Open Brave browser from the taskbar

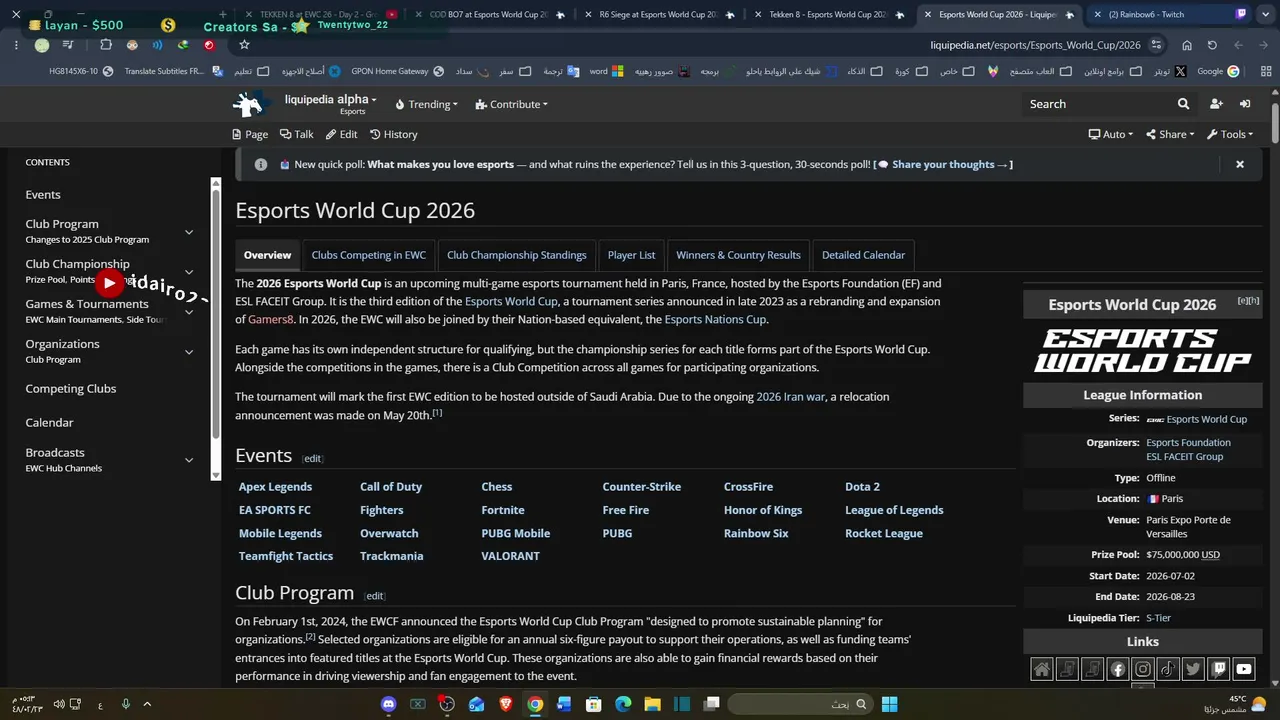click(x=505, y=704)
